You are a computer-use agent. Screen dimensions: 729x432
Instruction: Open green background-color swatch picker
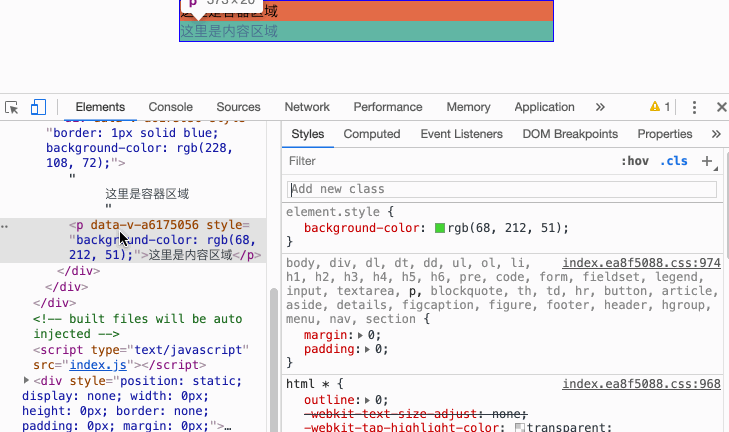click(x=440, y=228)
